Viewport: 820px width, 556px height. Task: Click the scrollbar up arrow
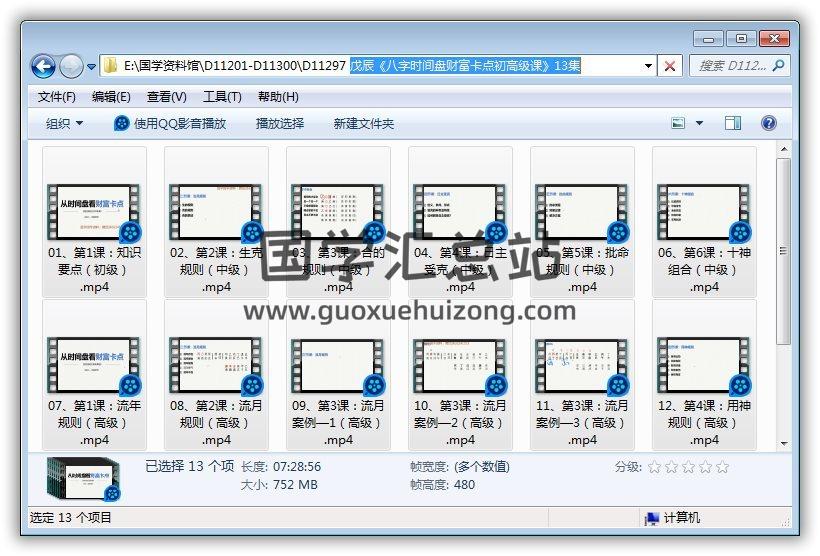point(783,150)
